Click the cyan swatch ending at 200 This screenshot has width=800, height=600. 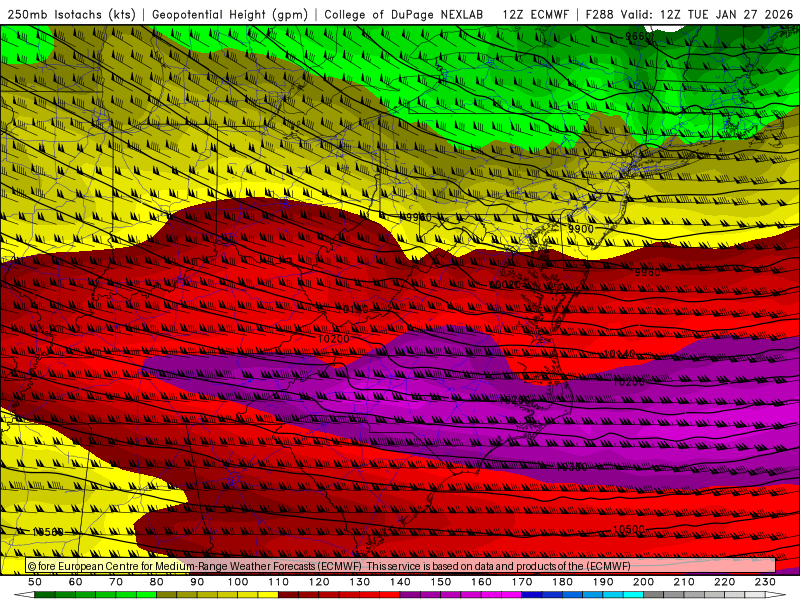[x=633, y=595]
